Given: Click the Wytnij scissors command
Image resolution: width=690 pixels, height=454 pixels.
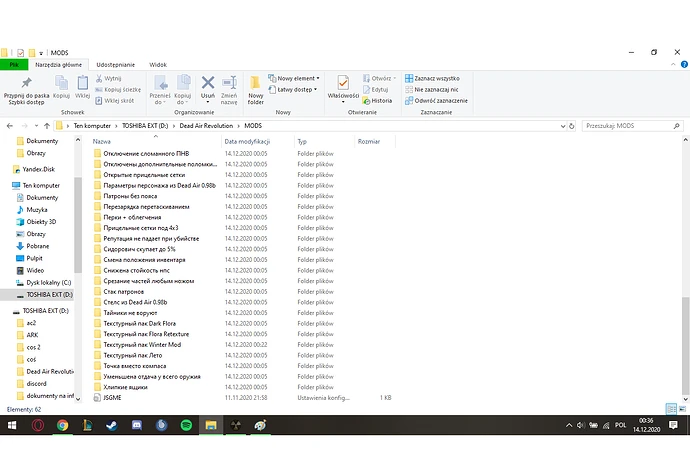Looking at the screenshot, I should coord(109,78).
